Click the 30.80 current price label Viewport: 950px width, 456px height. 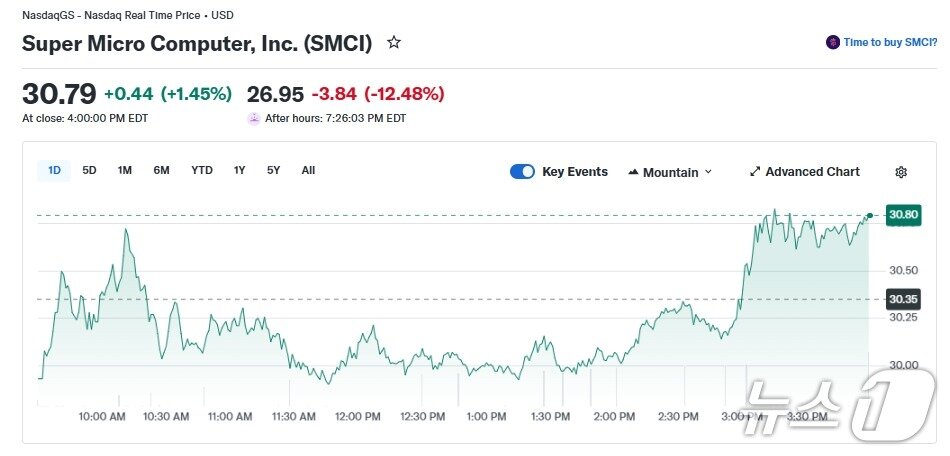(903, 214)
